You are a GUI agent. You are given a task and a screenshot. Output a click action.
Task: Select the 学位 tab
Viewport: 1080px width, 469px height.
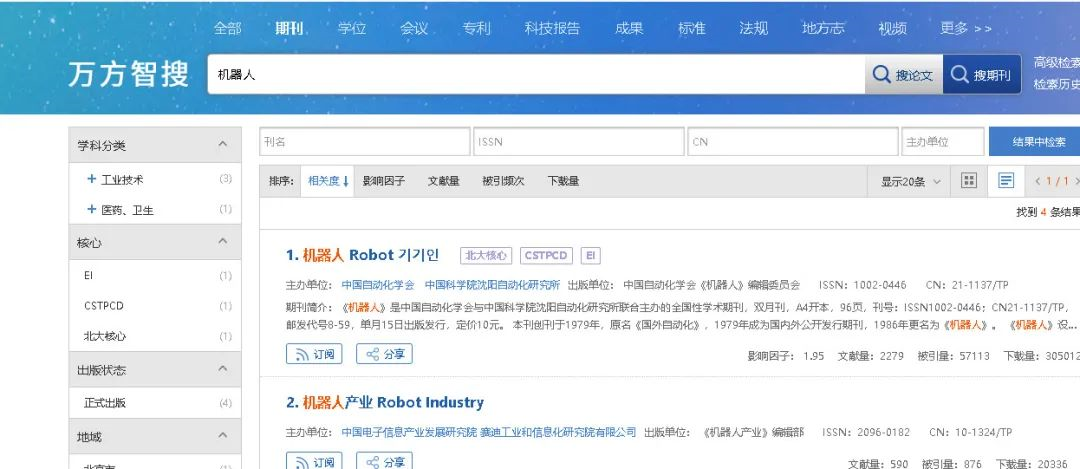[x=351, y=28]
